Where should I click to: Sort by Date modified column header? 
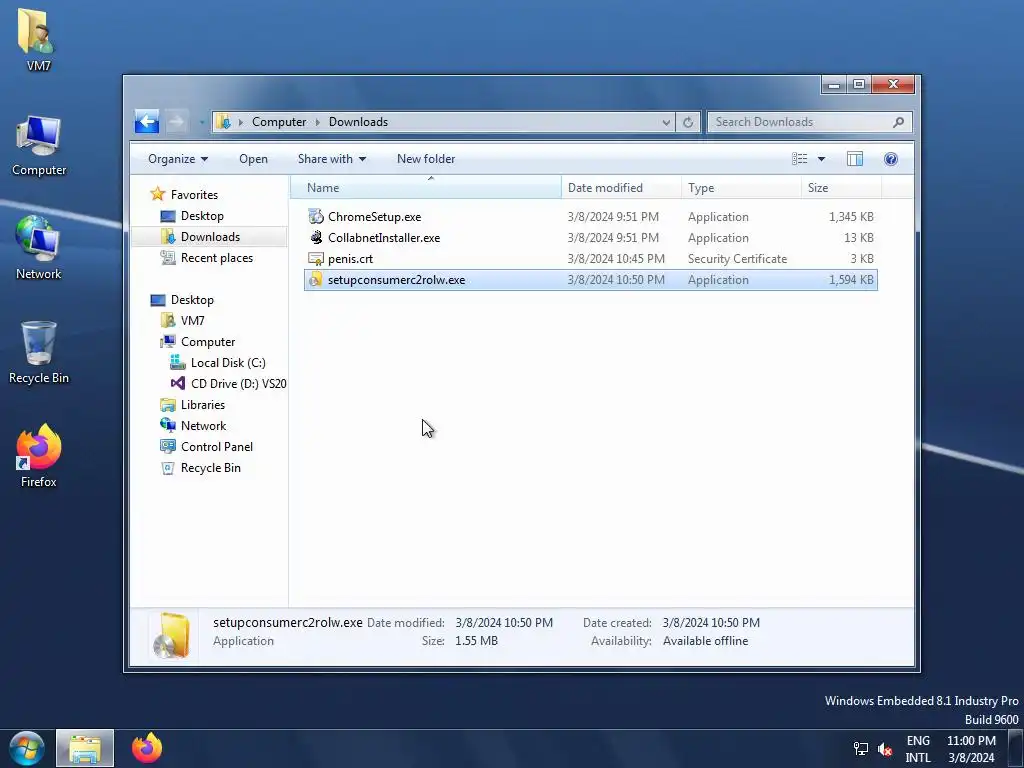(x=621, y=188)
